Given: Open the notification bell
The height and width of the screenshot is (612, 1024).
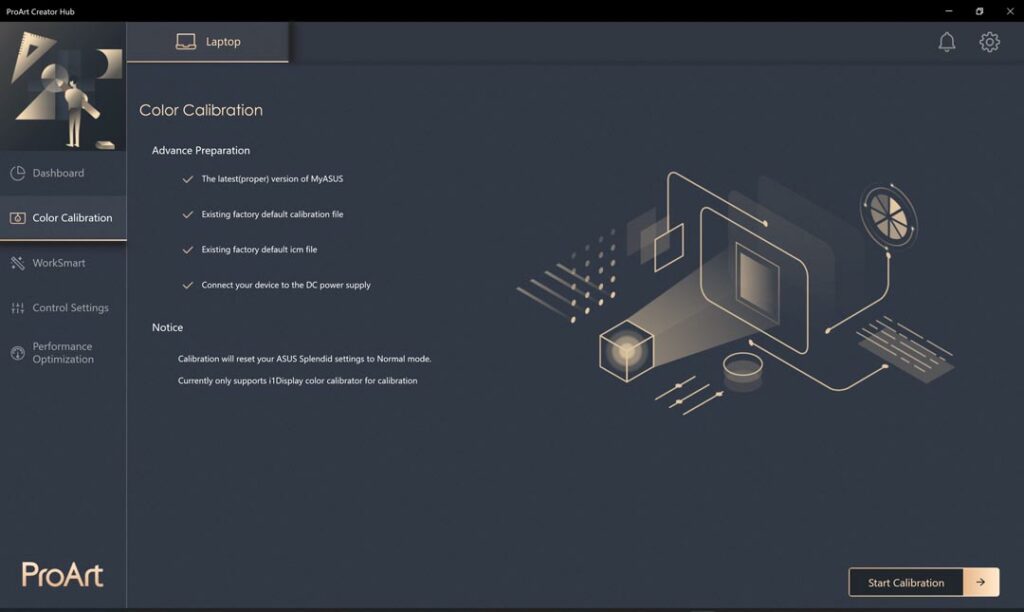Looking at the screenshot, I should 944,41.
